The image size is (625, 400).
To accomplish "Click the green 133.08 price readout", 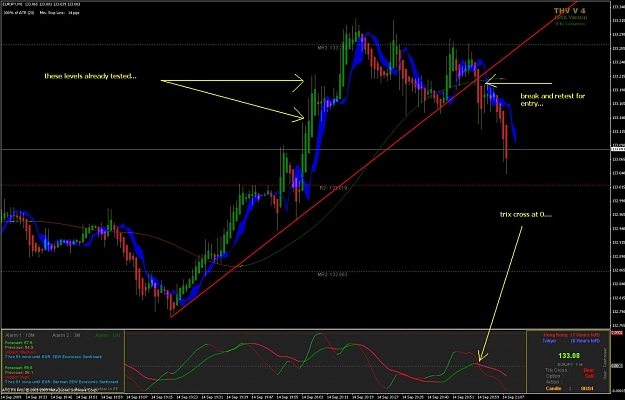I will (x=569, y=356).
